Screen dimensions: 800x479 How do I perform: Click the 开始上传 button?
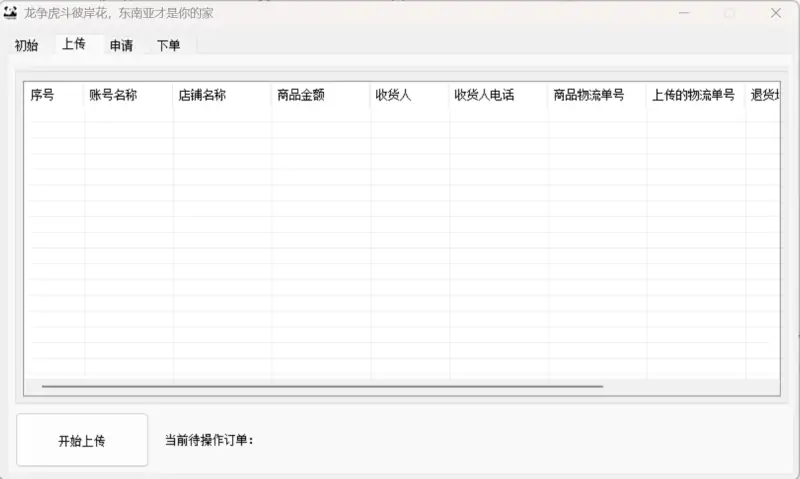pos(82,440)
